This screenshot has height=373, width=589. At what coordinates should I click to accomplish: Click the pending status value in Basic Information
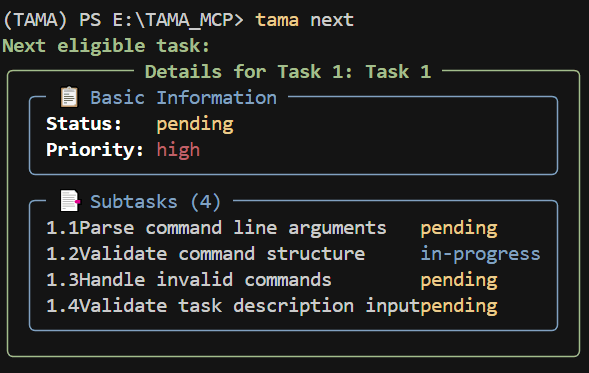pyautogui.click(x=195, y=125)
